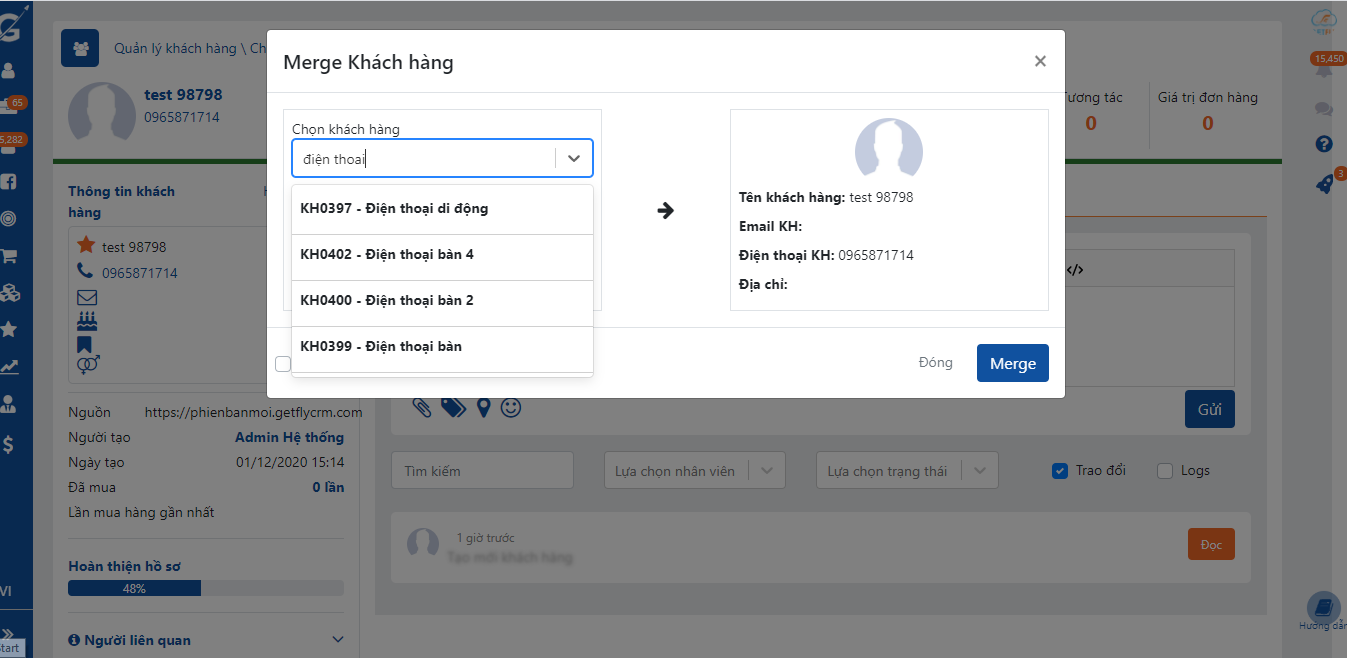The width and height of the screenshot is (1347, 658).
Task: Open the Lựa chọn nhân viên dropdown
Action: click(695, 471)
